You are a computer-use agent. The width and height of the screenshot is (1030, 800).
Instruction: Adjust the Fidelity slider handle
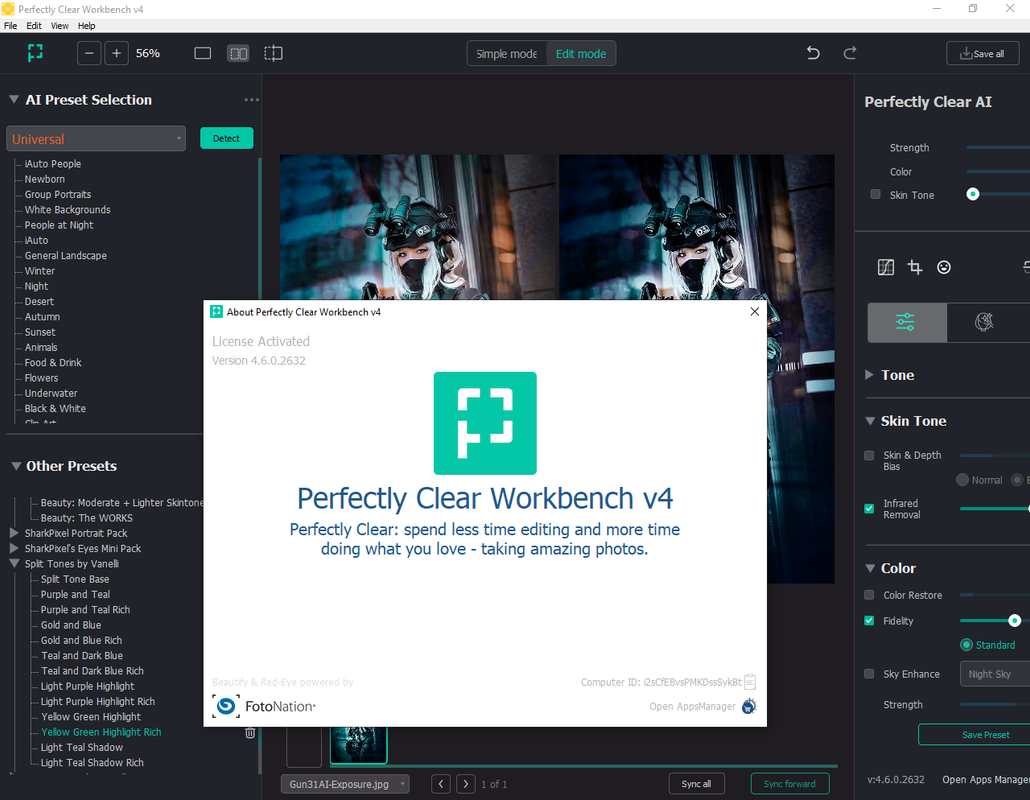(x=1014, y=620)
